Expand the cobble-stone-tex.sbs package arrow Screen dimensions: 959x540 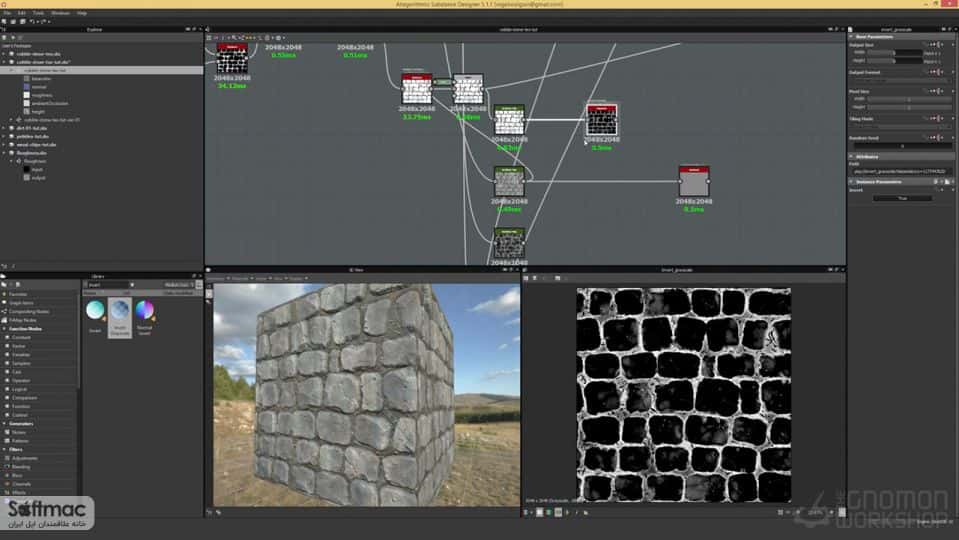coord(4,54)
